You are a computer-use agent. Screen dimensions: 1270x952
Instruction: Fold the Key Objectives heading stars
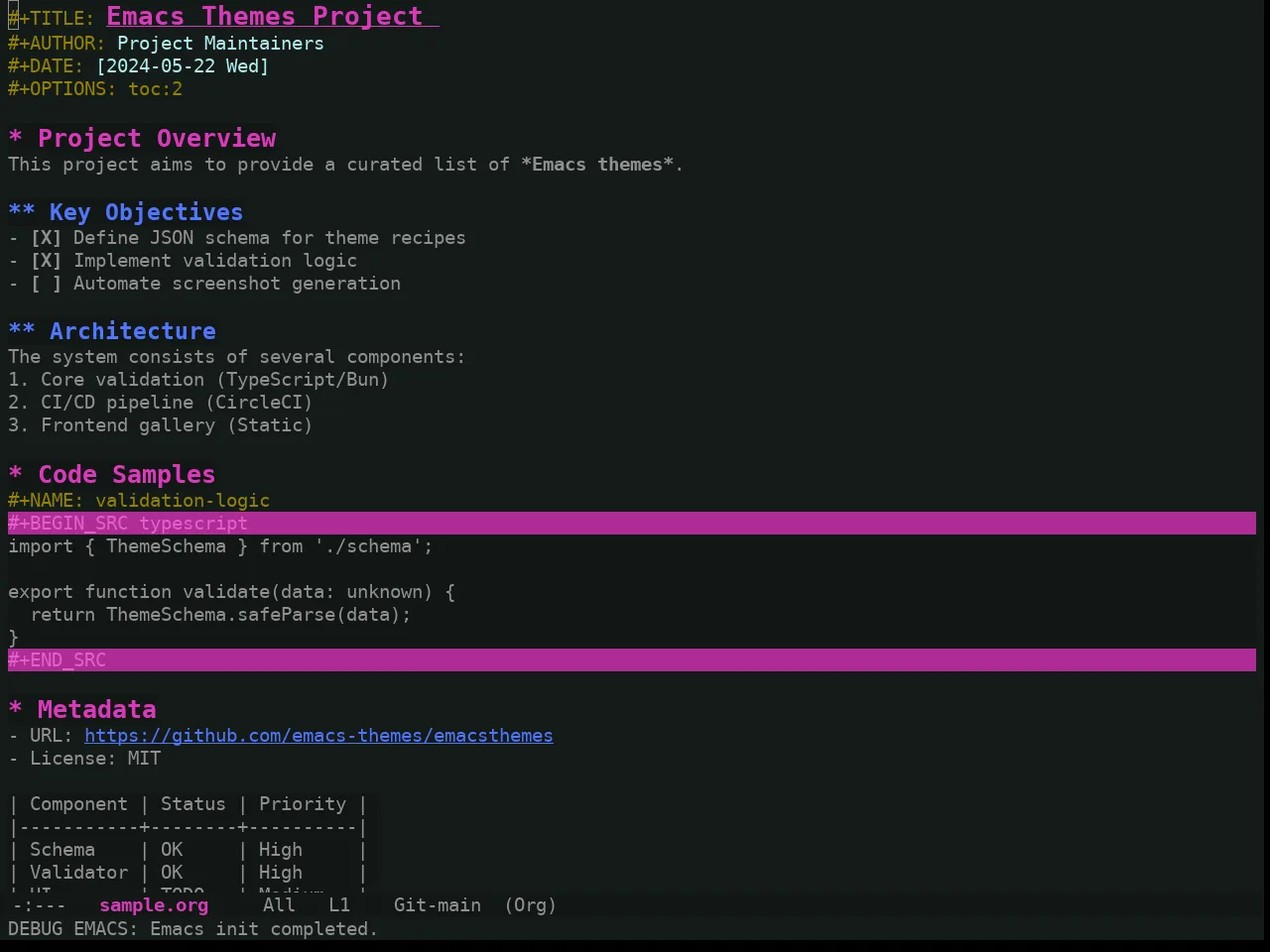pos(22,212)
